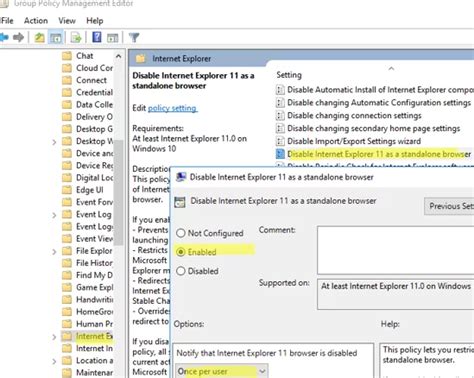Select the Credential tree item
This screenshot has width=474, height=378.
click(x=94, y=92)
